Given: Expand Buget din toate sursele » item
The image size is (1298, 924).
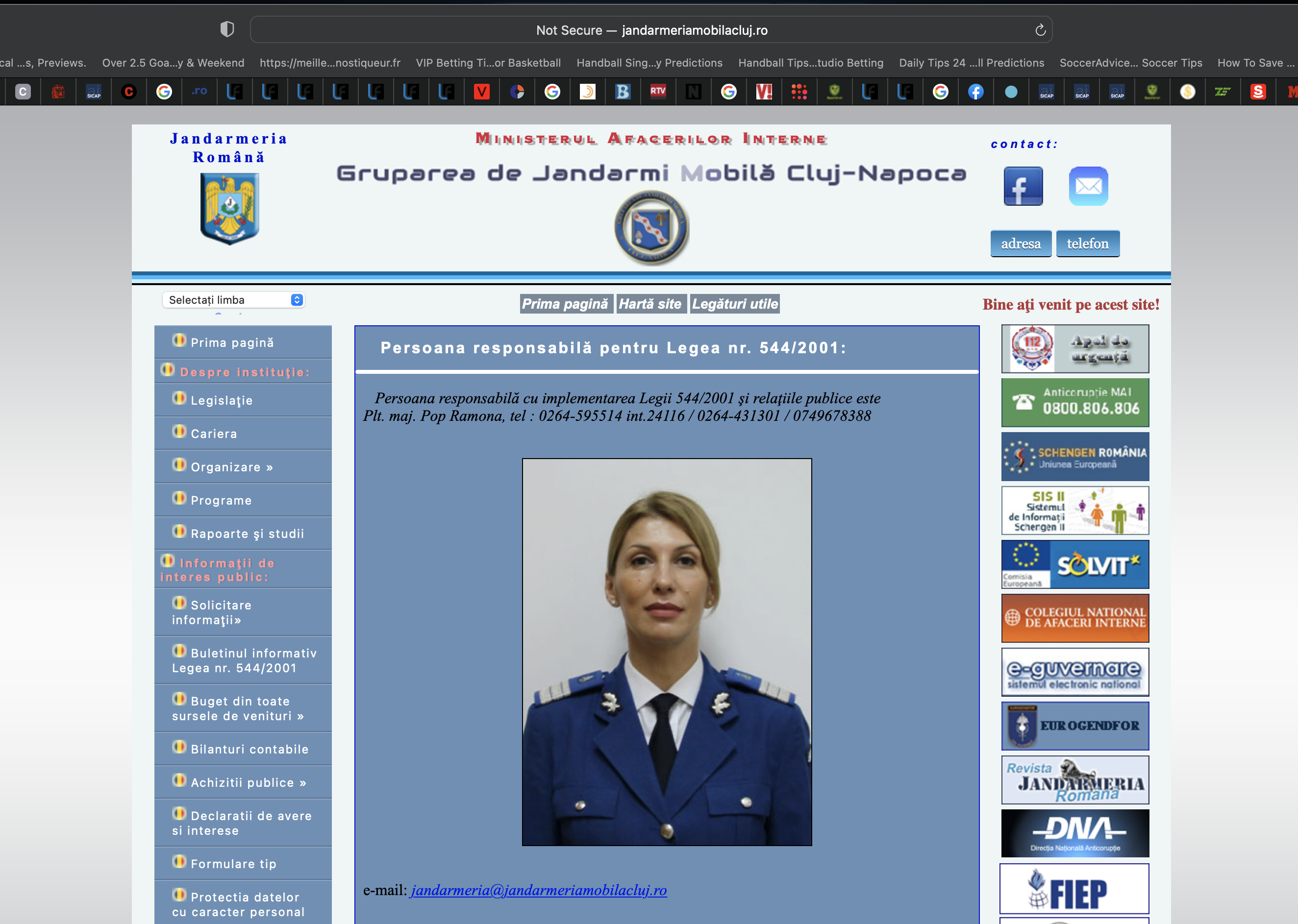Looking at the screenshot, I should [239, 708].
